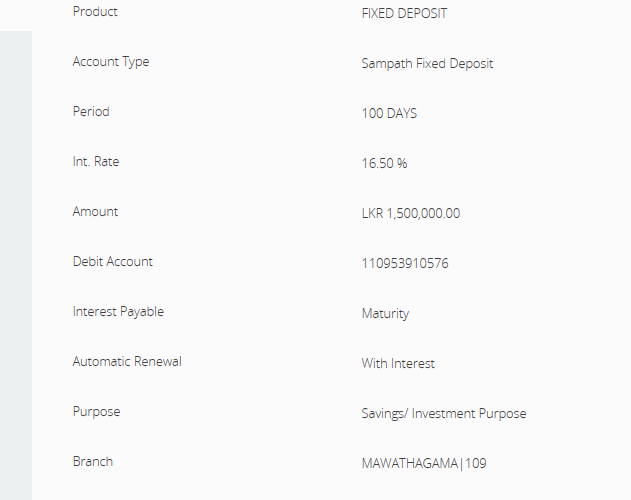Select the 100 DAYS period value
Image resolution: width=631 pixels, height=500 pixels.
click(x=389, y=114)
